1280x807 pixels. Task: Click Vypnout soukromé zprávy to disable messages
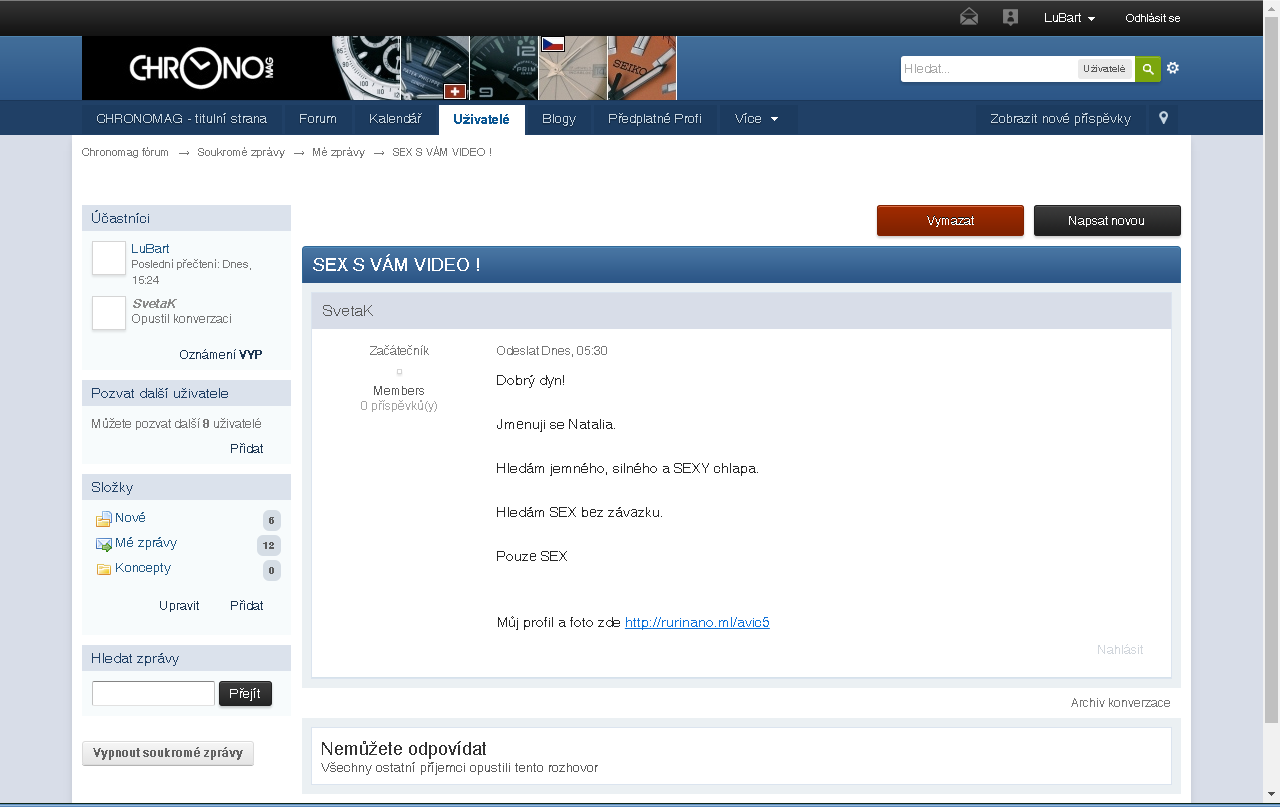168,753
